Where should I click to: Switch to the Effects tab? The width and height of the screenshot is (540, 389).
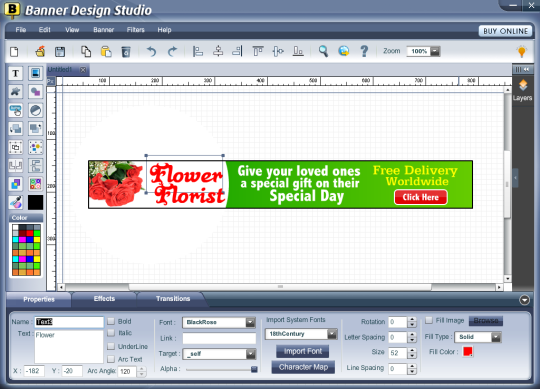tap(104, 299)
